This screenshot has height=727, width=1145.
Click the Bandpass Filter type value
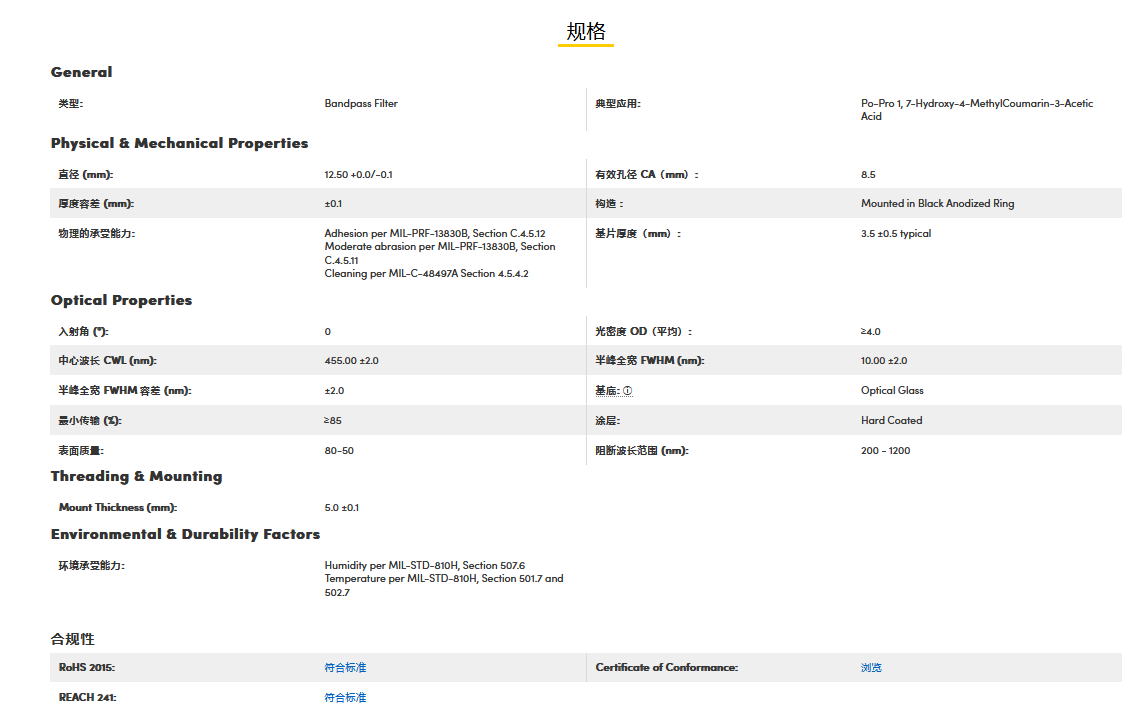(x=361, y=103)
